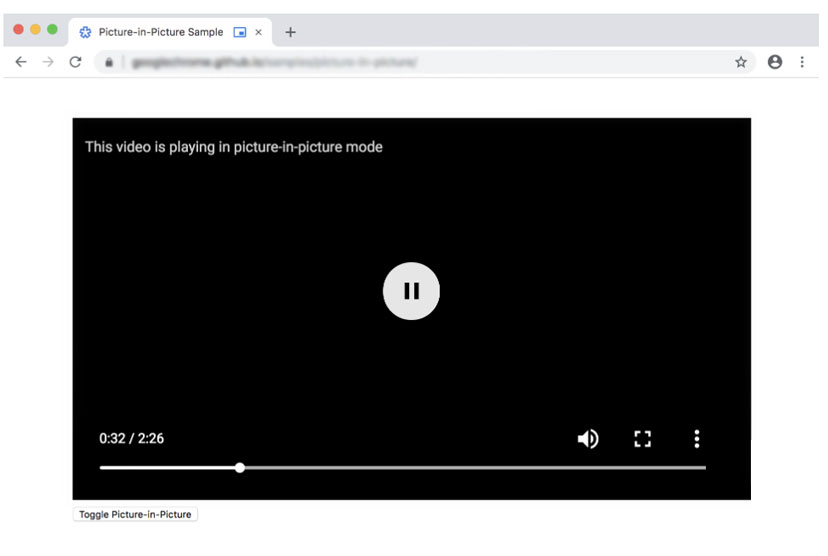Seek on the video progress track
This screenshot has width=828, height=556.
[403, 468]
